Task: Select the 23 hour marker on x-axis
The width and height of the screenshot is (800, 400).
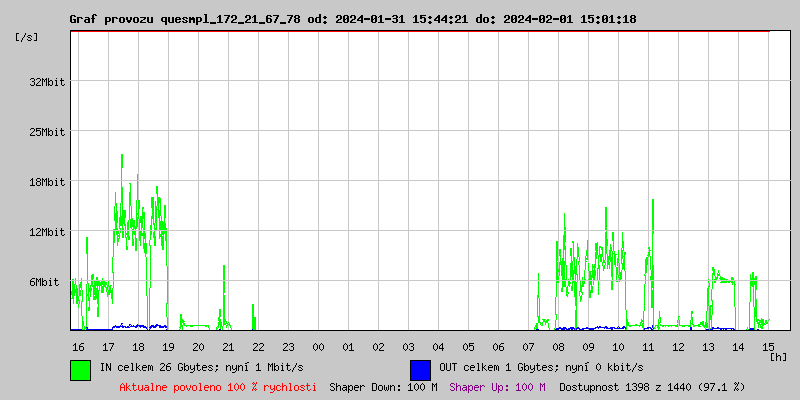Action: coord(288,346)
